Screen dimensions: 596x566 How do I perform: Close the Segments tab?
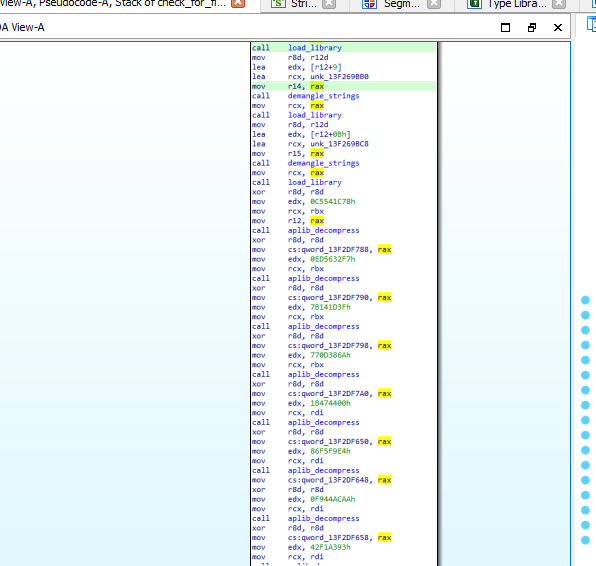(434, 4)
